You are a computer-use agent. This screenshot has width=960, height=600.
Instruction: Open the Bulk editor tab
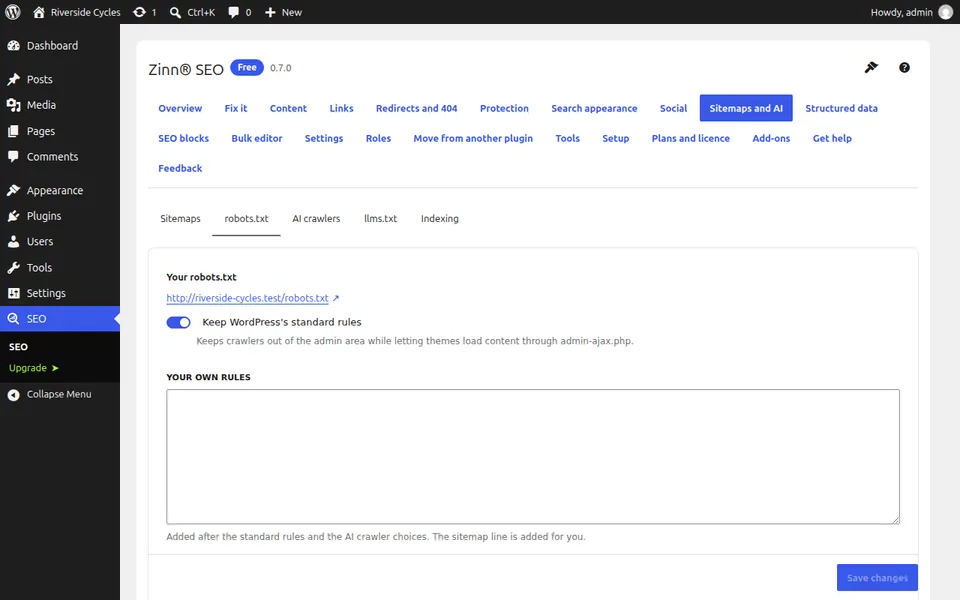point(257,138)
